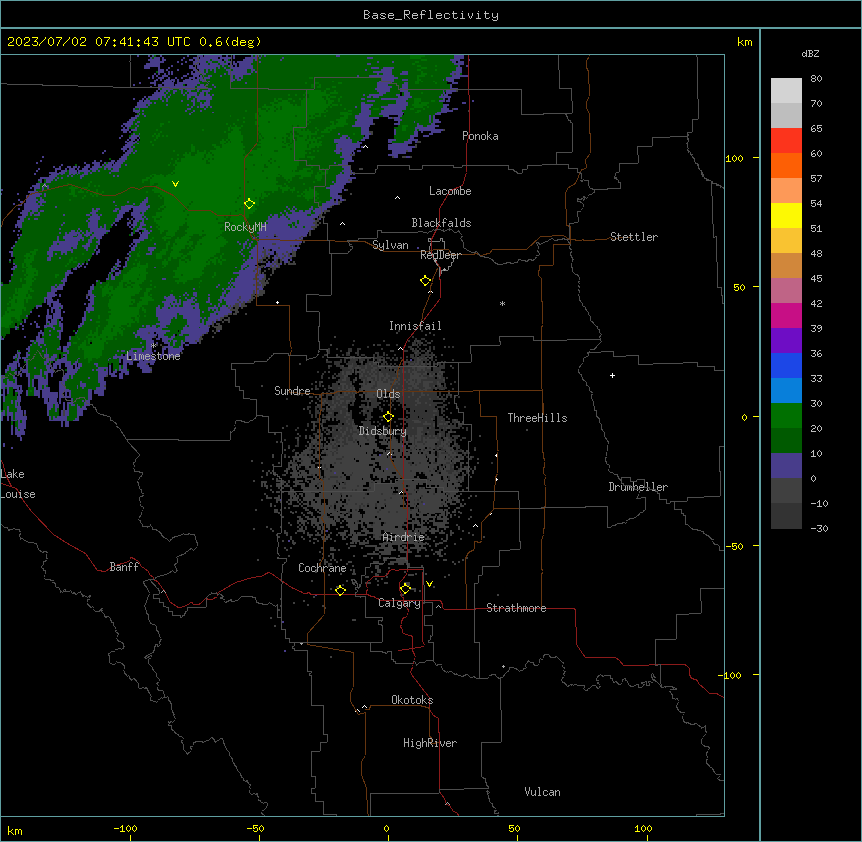
Task: Click the Airdrie city label
Action: 403,537
